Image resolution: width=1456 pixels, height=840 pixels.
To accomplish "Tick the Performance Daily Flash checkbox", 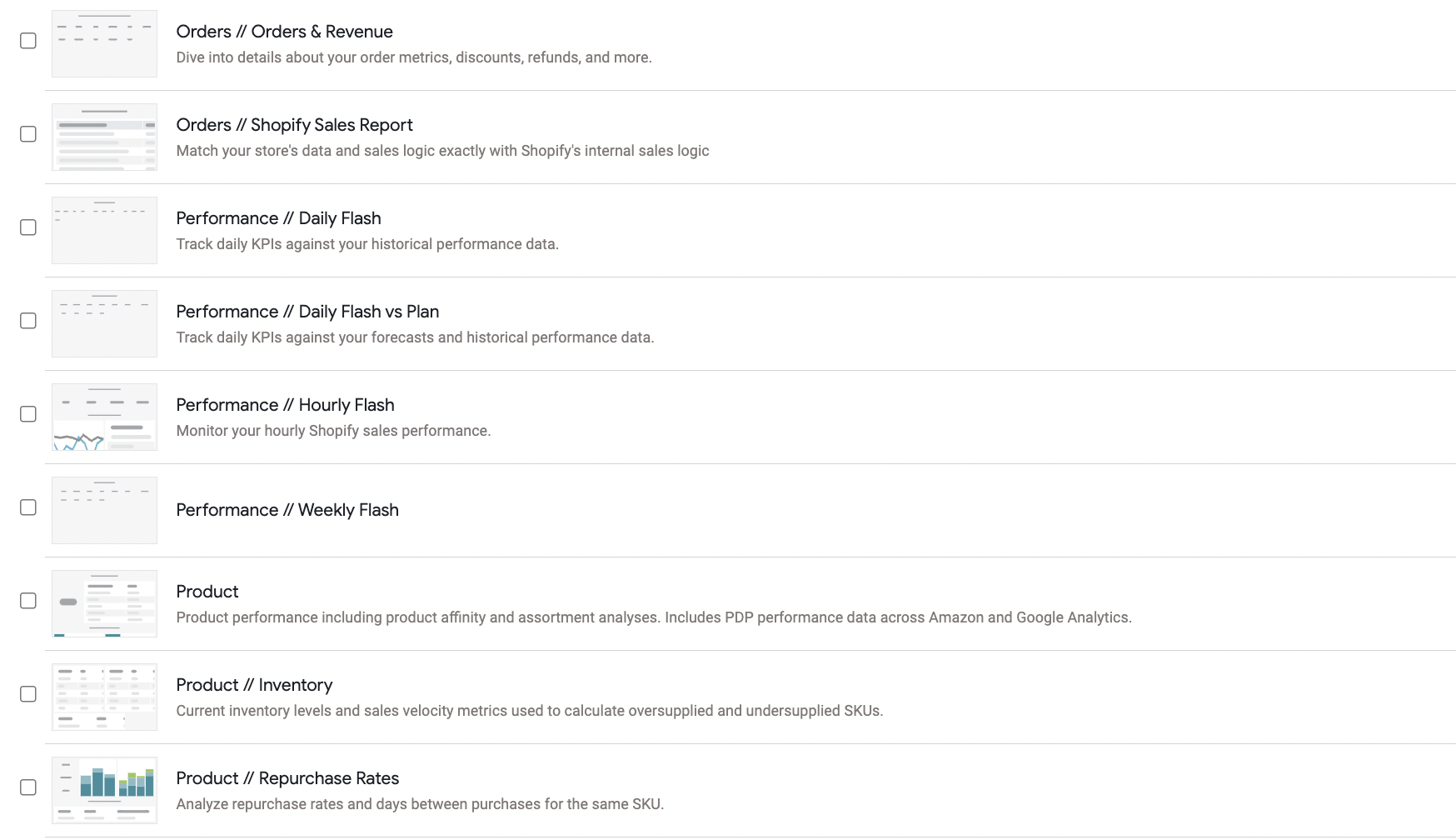I will point(28,227).
